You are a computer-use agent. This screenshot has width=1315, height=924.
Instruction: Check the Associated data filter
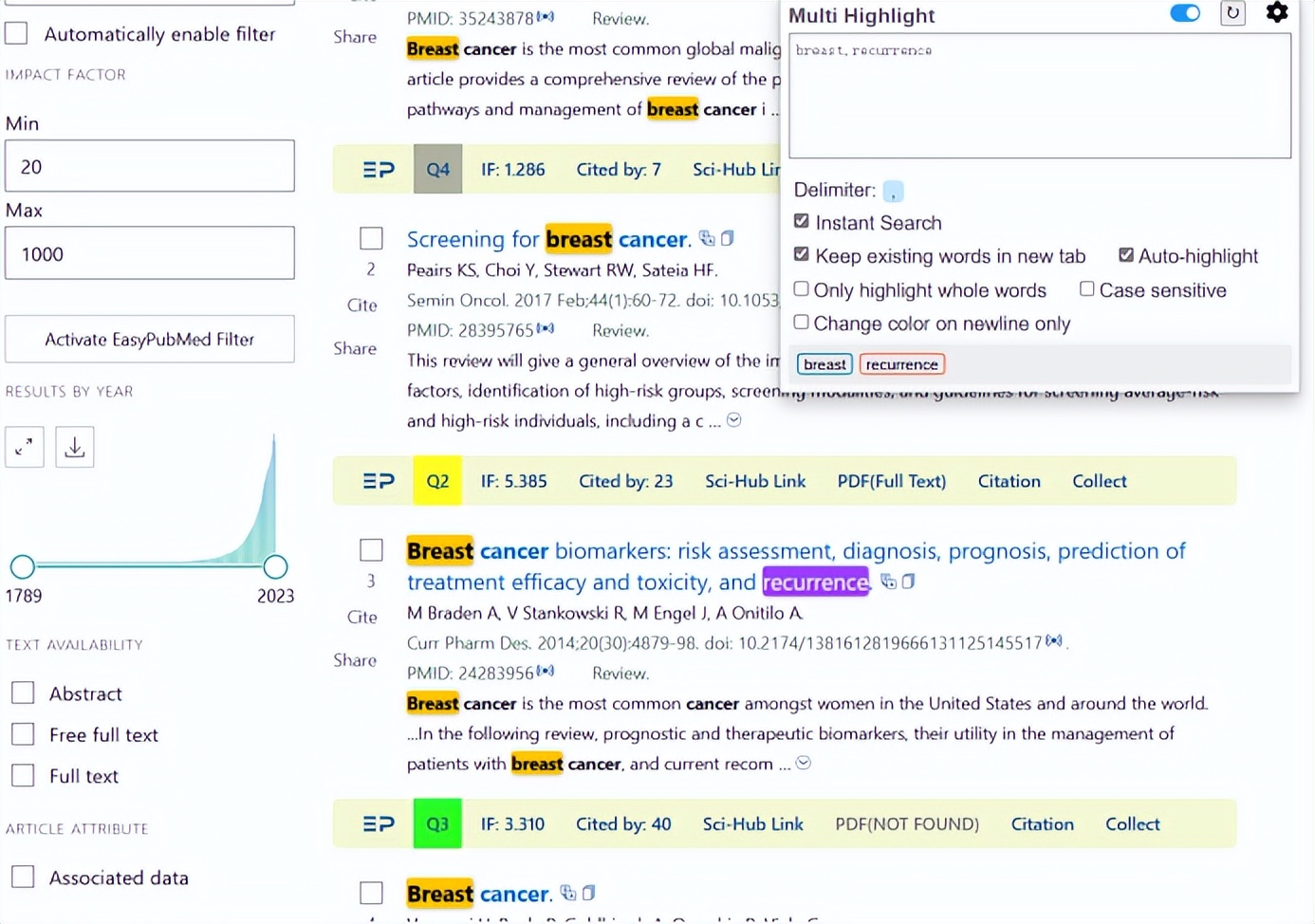pyautogui.click(x=23, y=877)
